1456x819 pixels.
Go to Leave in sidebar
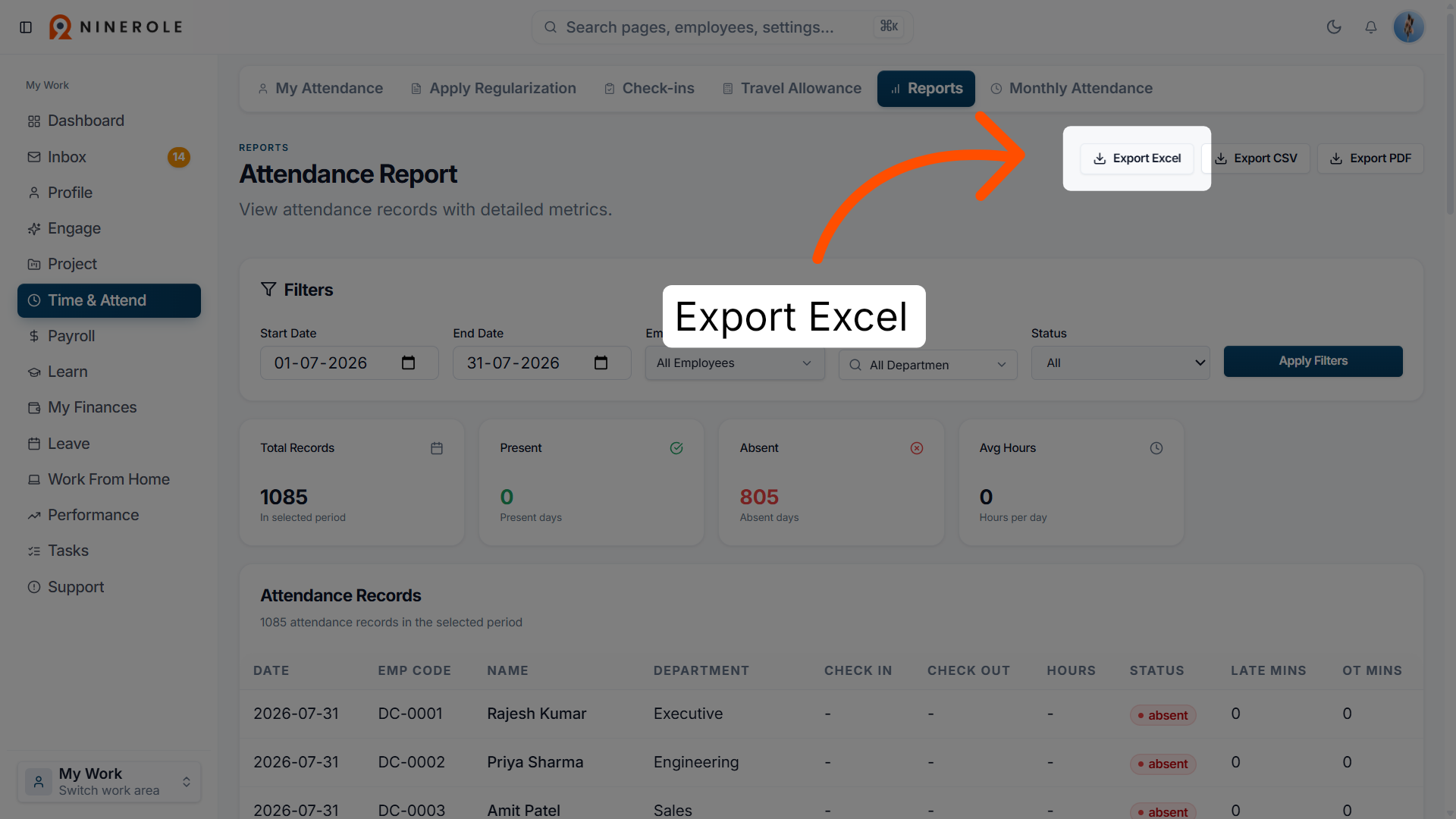109,444
